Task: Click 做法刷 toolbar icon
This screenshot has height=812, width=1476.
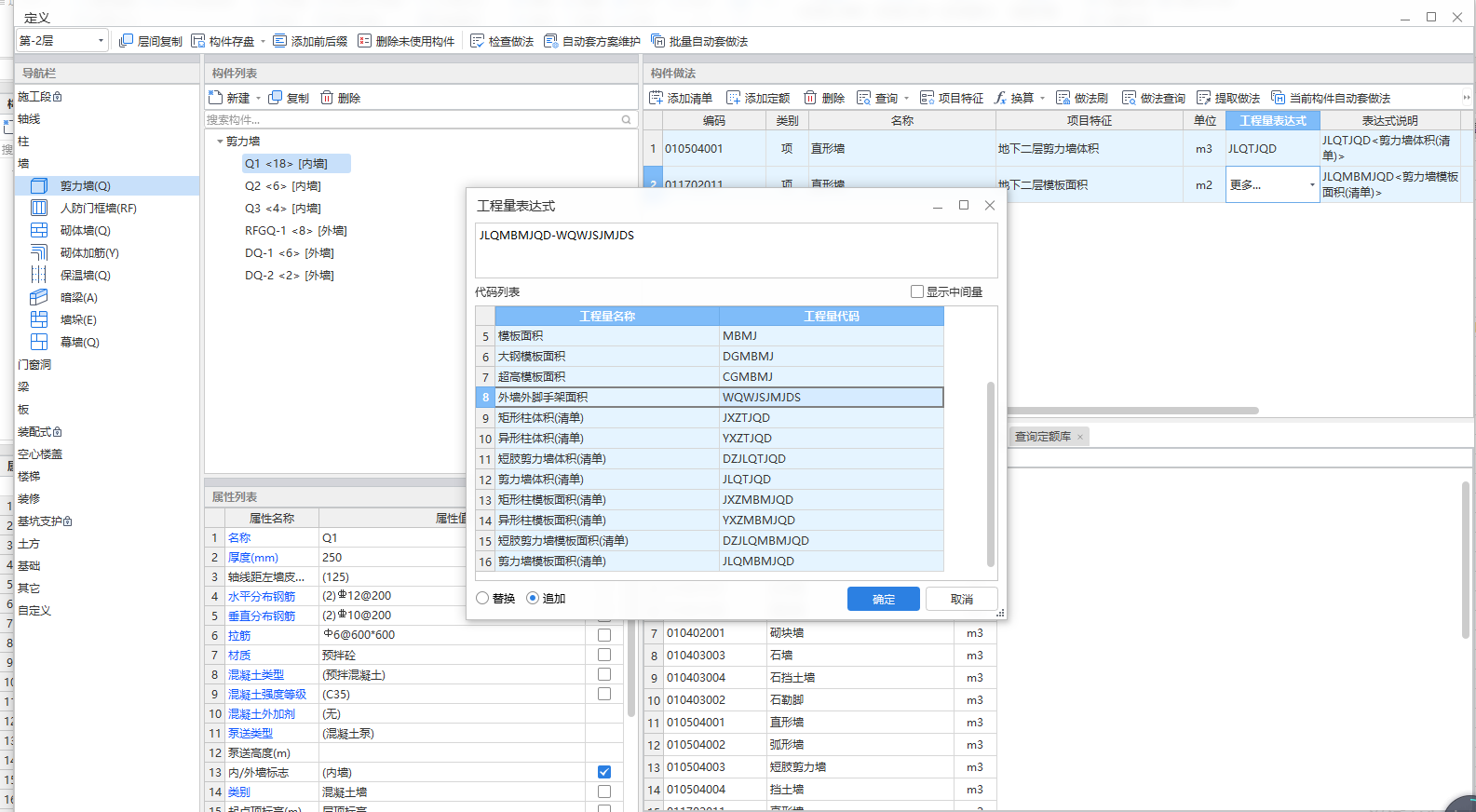Action: tap(1063, 98)
